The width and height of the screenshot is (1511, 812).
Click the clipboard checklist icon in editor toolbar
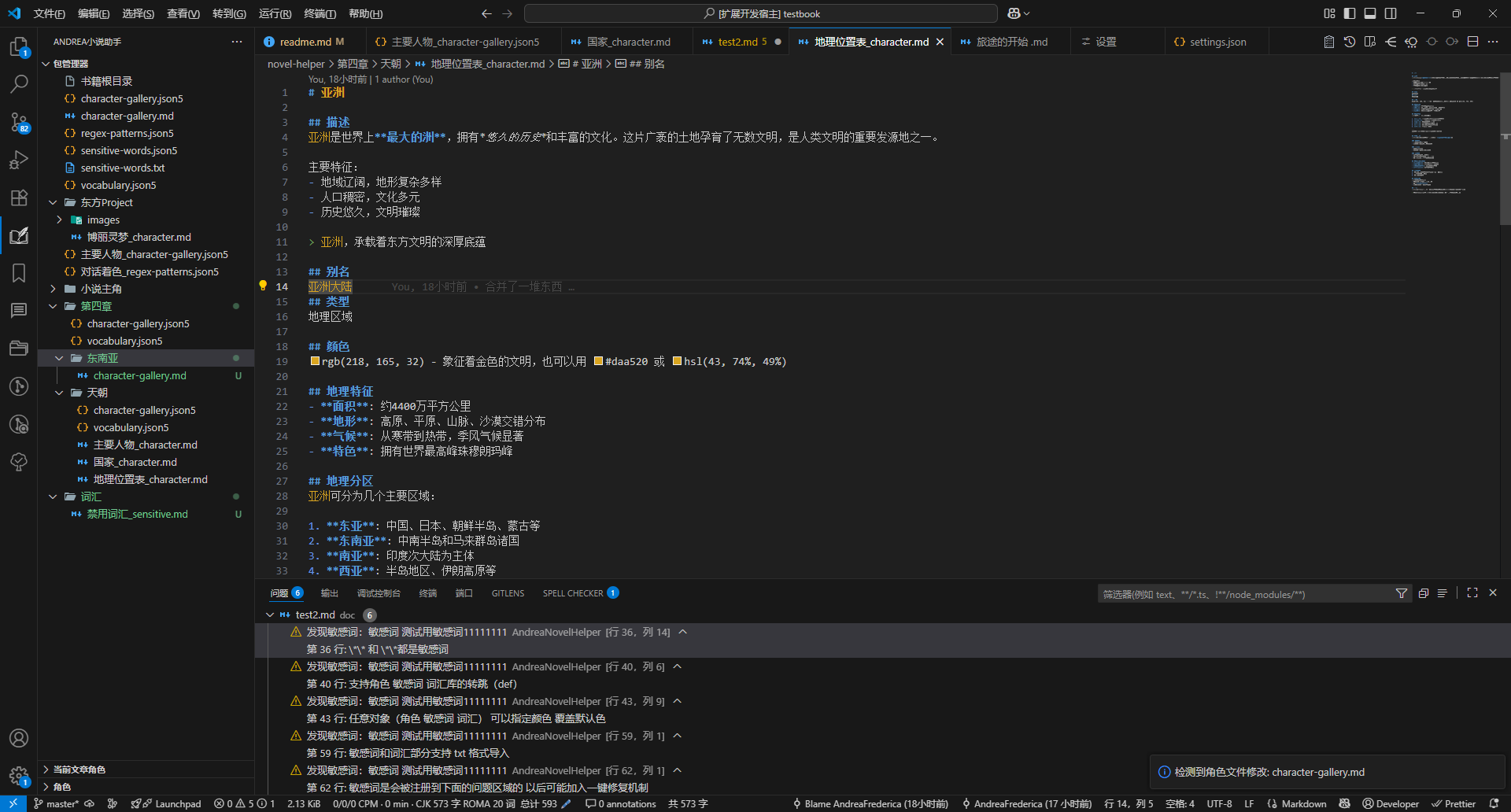1329,42
